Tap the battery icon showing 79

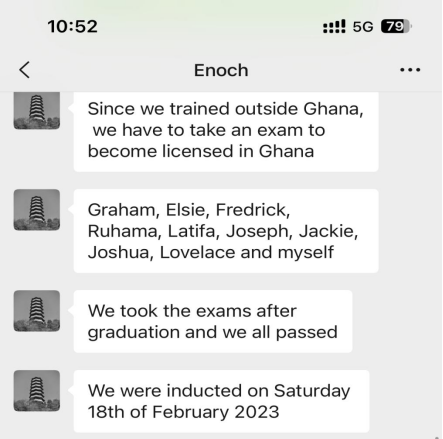[396, 26]
